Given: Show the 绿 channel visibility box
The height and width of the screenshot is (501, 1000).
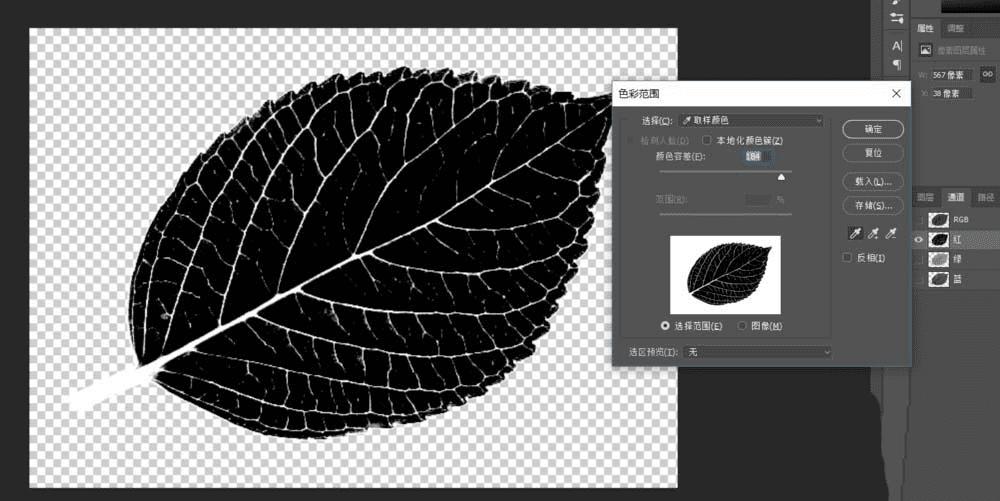Looking at the screenshot, I should click(x=919, y=259).
